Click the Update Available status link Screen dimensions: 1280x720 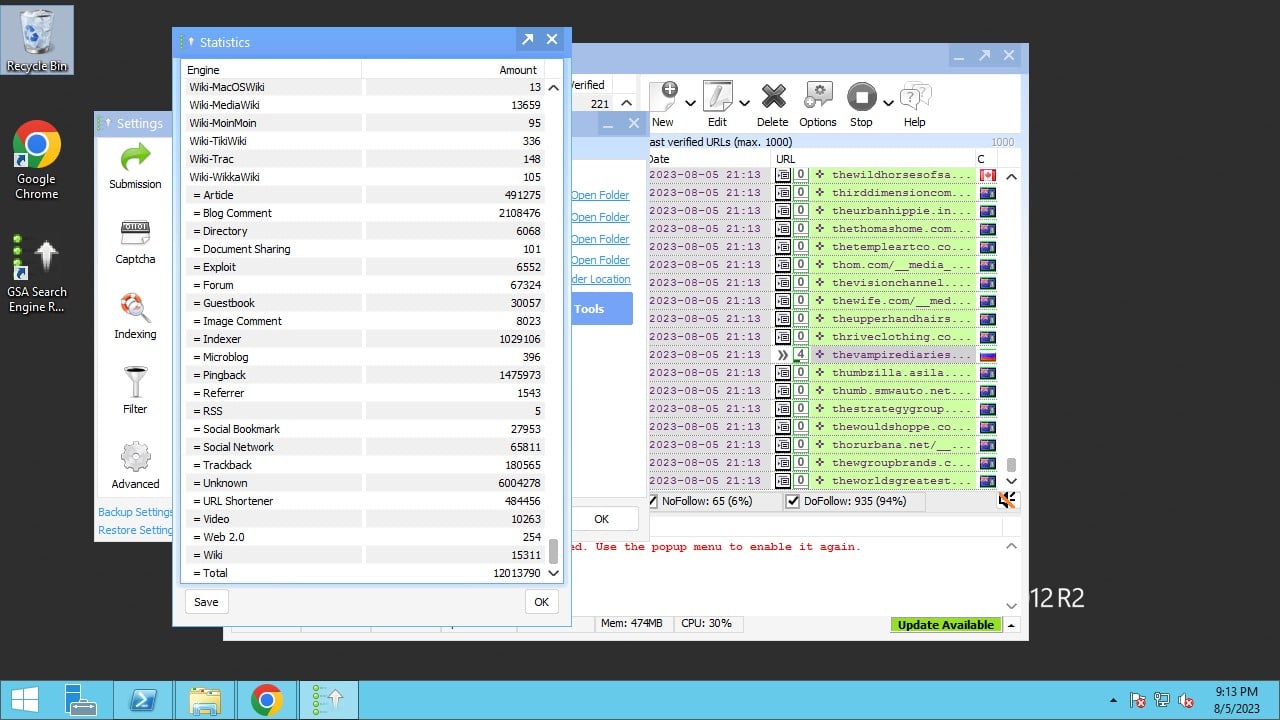pyautogui.click(x=945, y=625)
